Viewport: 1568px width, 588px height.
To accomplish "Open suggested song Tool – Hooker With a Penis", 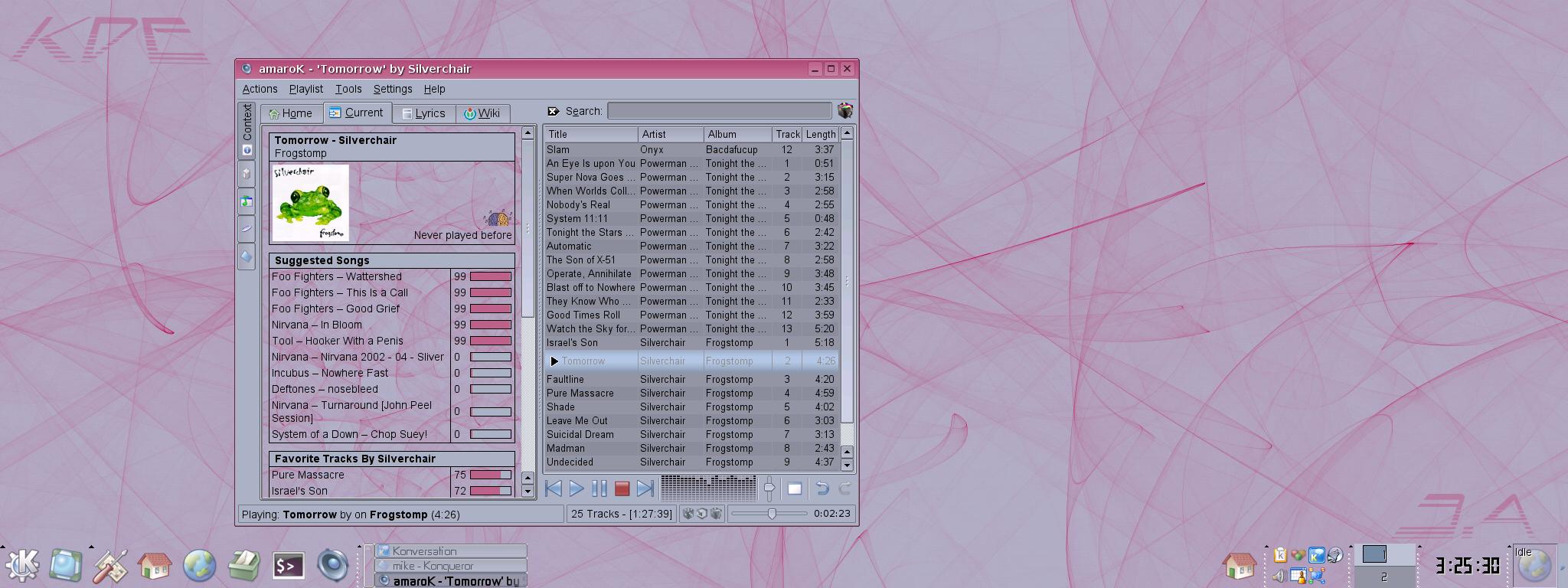I will pyautogui.click(x=337, y=341).
